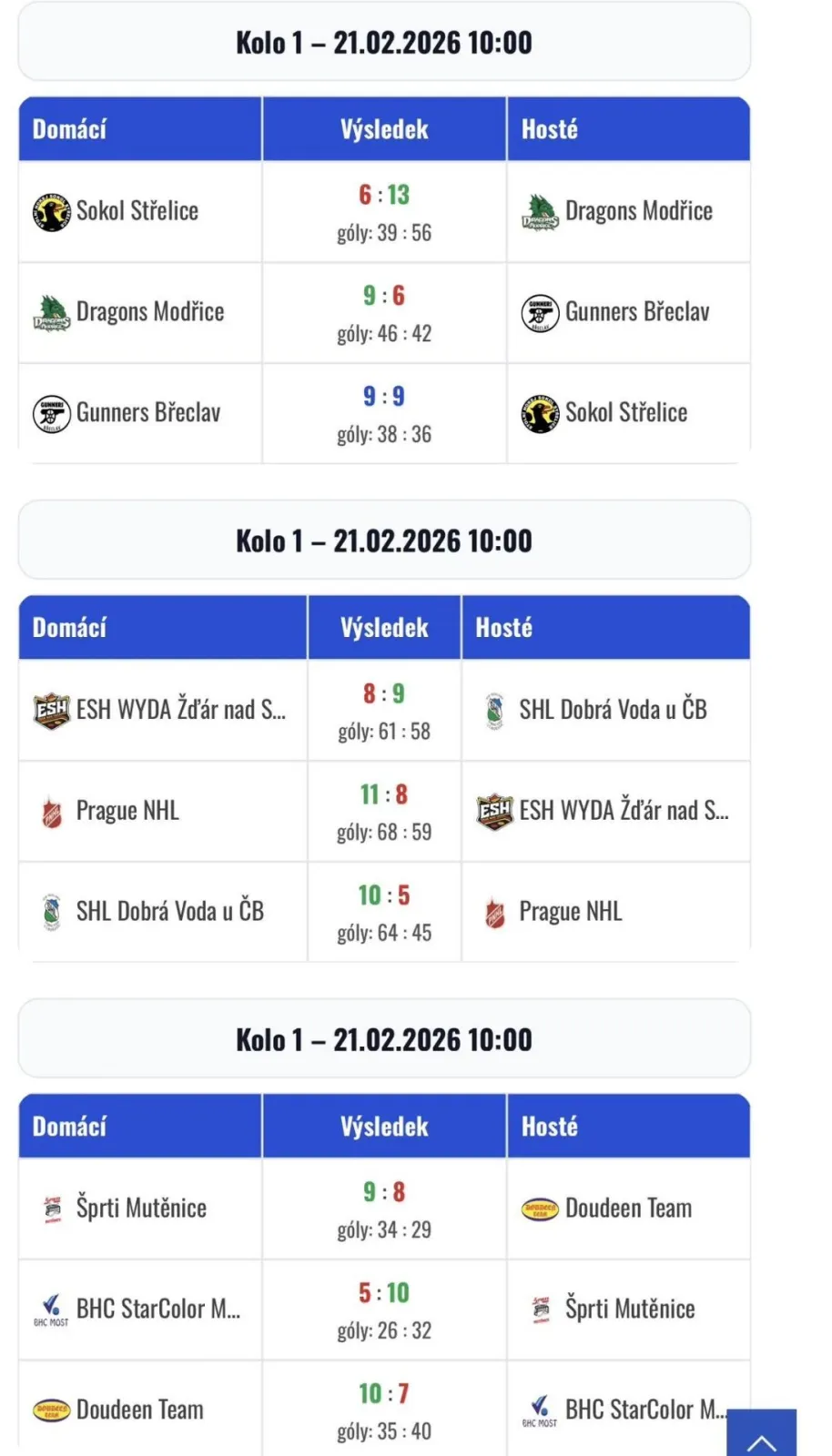This screenshot has height=1456, width=832.
Task: Click the home-side ESH WYDA Žďár logo
Action: 52,711
